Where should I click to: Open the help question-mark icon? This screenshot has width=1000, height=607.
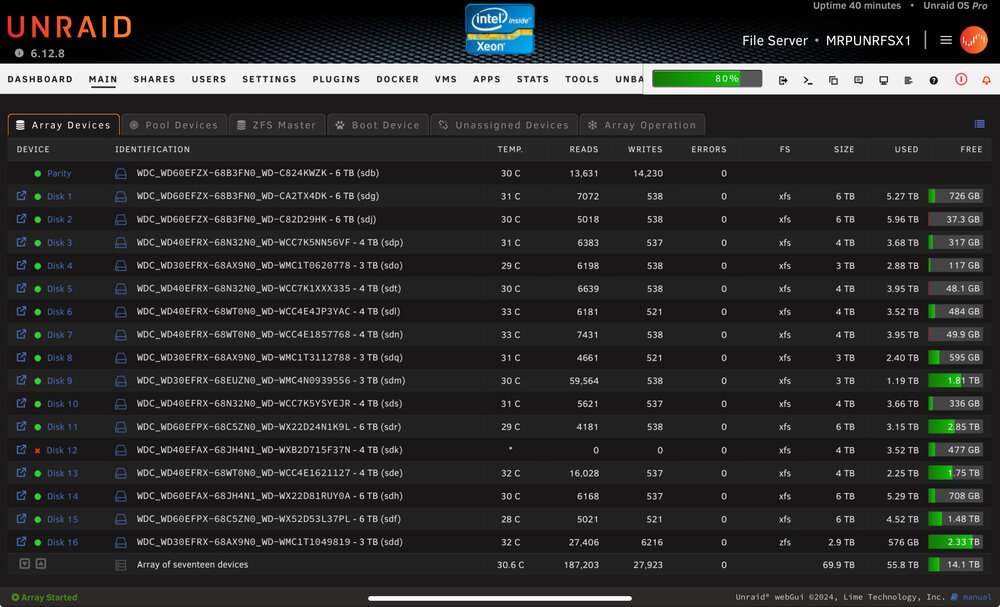pos(934,80)
